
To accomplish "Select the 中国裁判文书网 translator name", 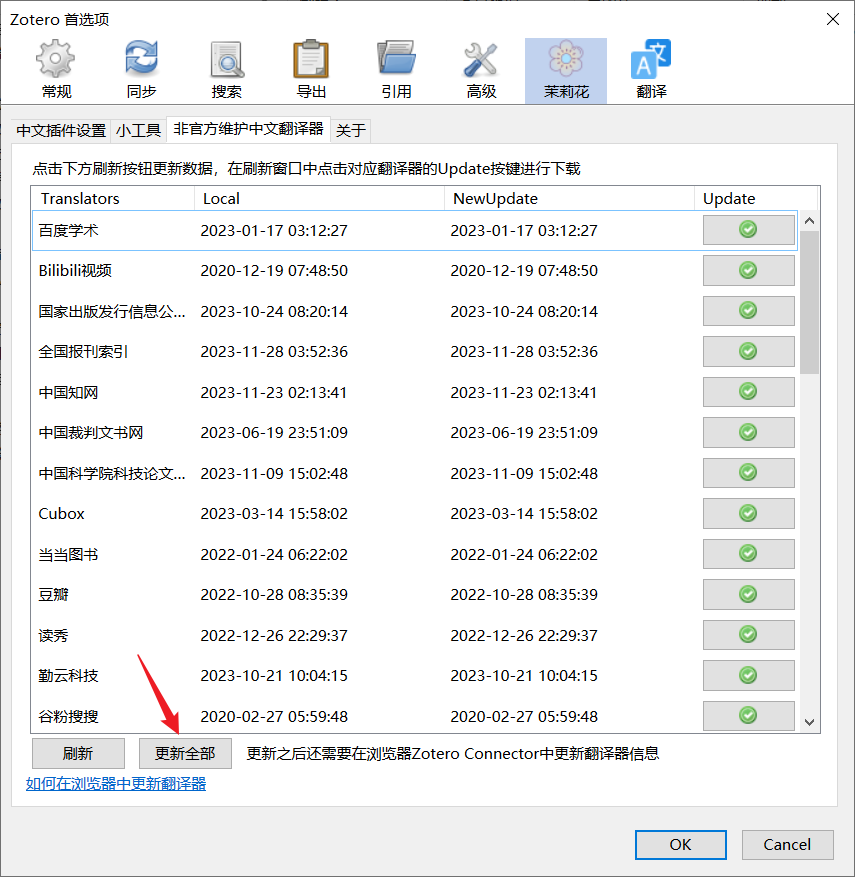I will click(x=91, y=433).
